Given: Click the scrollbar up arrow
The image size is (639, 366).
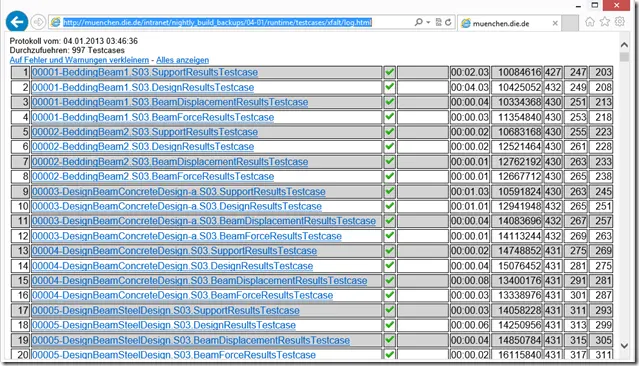Looking at the screenshot, I should click(x=624, y=44).
